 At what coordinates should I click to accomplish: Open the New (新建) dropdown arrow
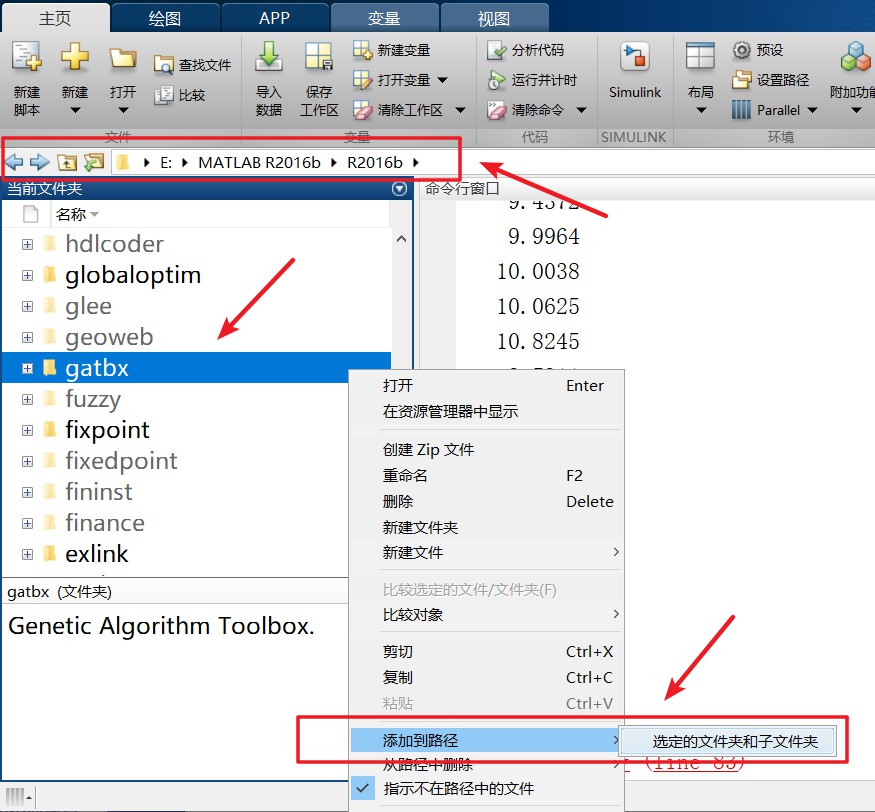[75, 110]
